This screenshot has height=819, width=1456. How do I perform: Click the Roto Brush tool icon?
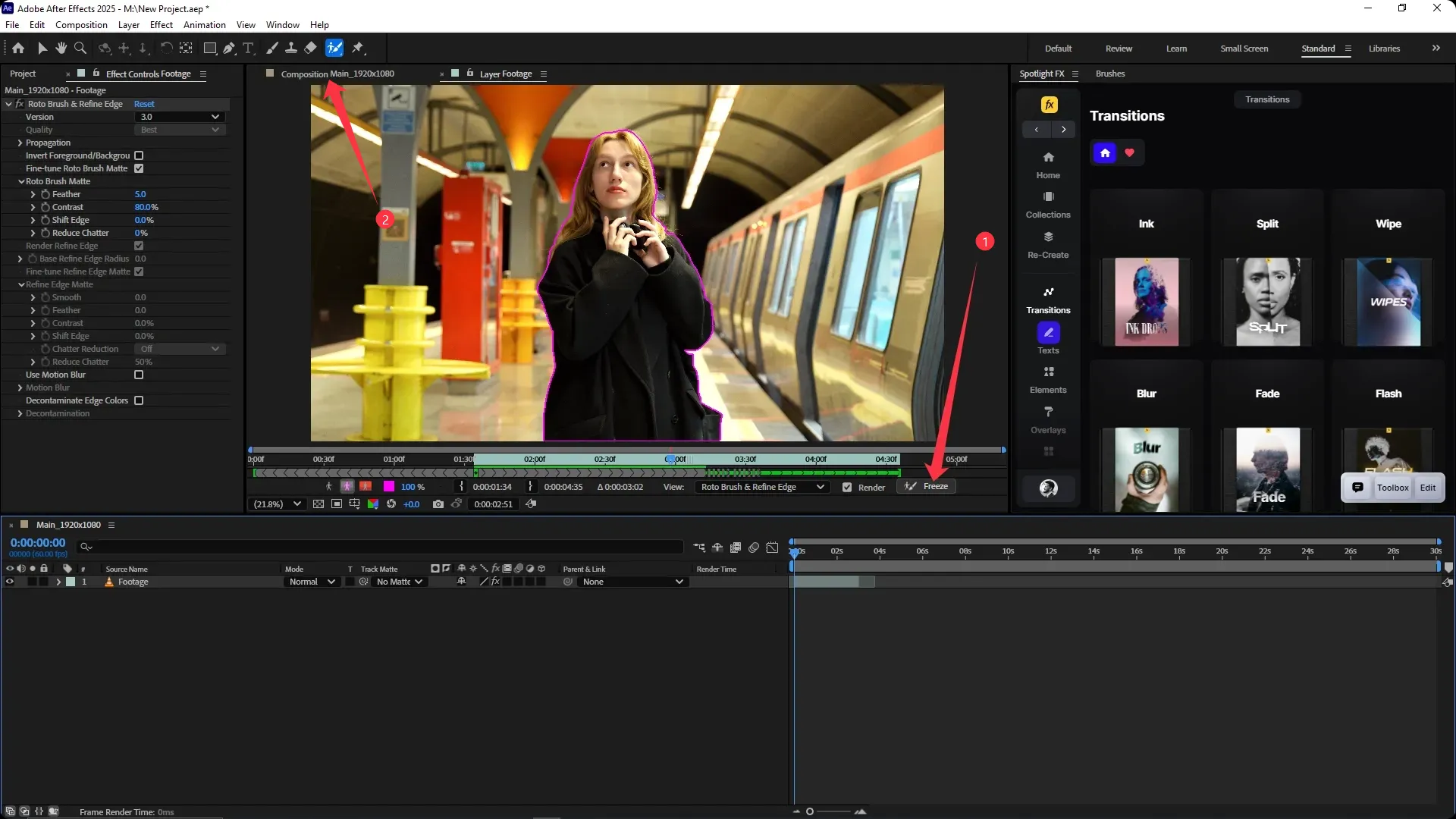coord(334,48)
